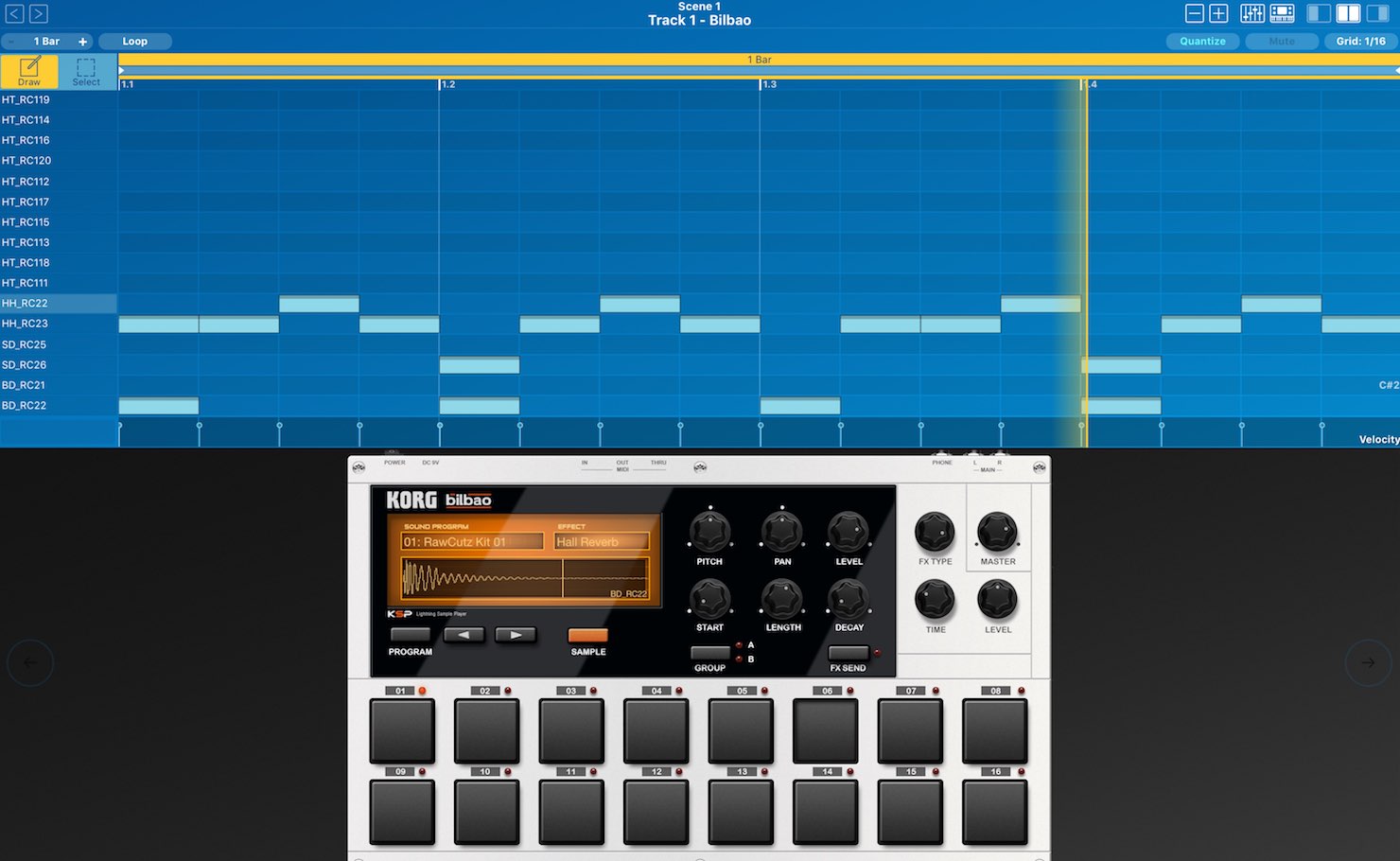This screenshot has width=1400, height=861.
Task: Select the BD_RC21 row label
Action: [24, 385]
